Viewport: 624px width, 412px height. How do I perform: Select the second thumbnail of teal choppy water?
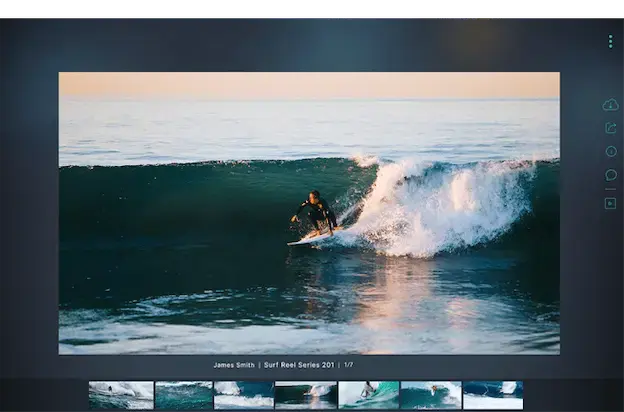184,395
